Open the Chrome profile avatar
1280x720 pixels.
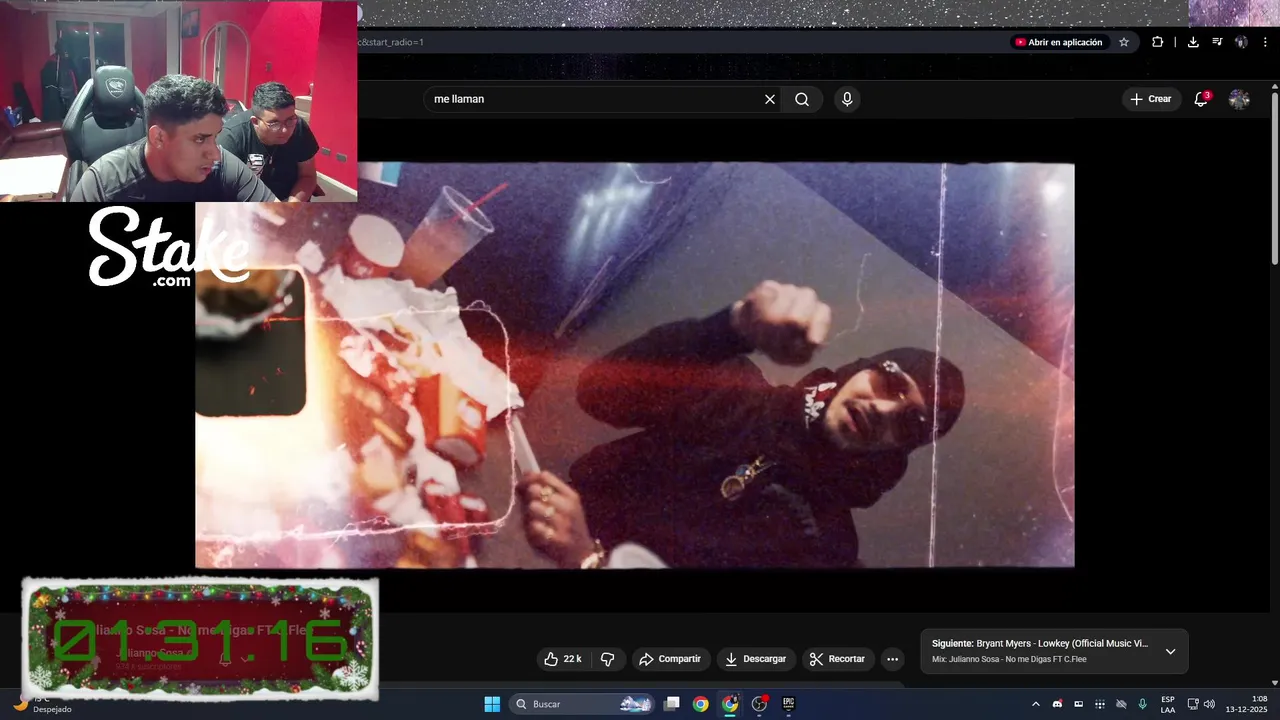(x=1241, y=42)
